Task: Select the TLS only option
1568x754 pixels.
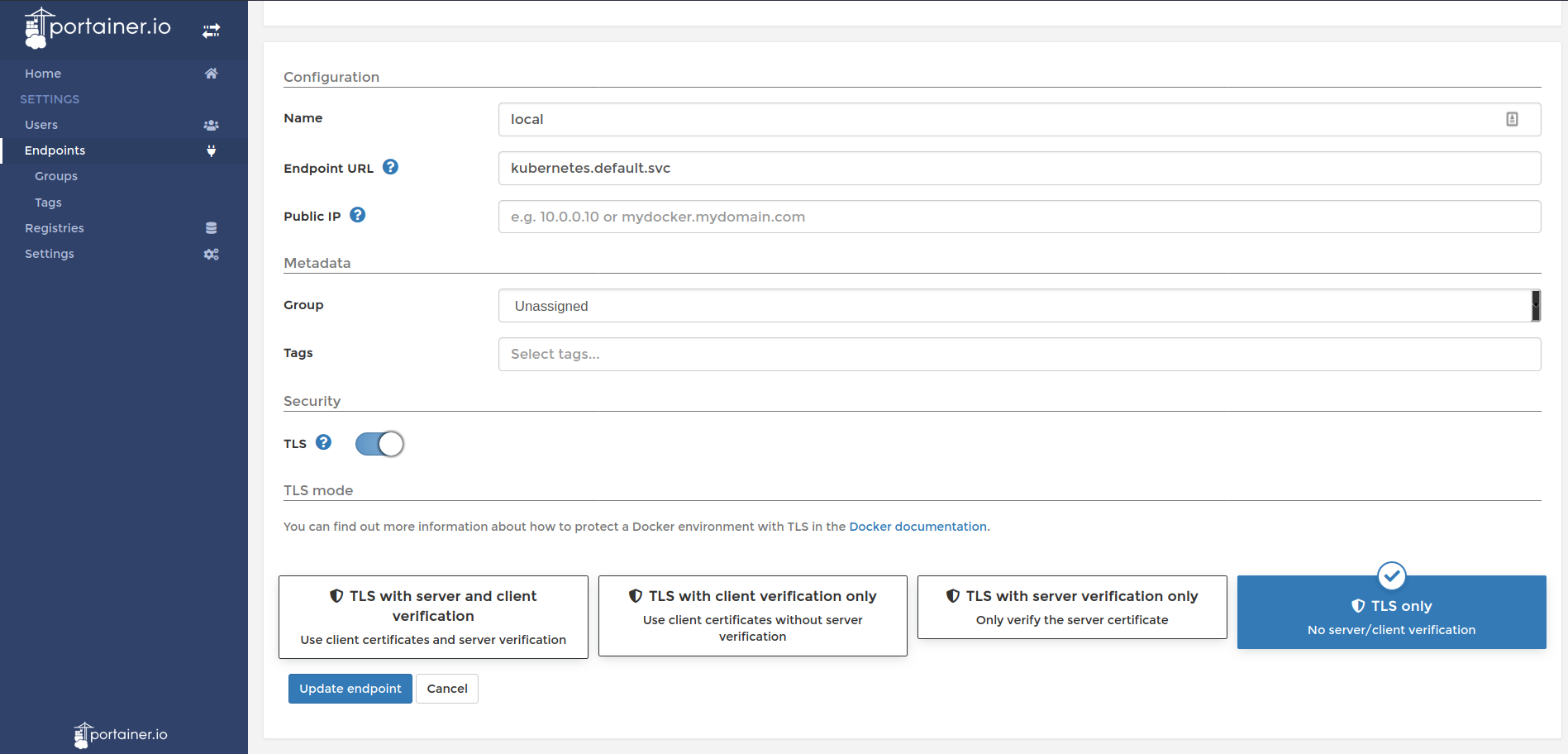Action: [x=1392, y=613]
